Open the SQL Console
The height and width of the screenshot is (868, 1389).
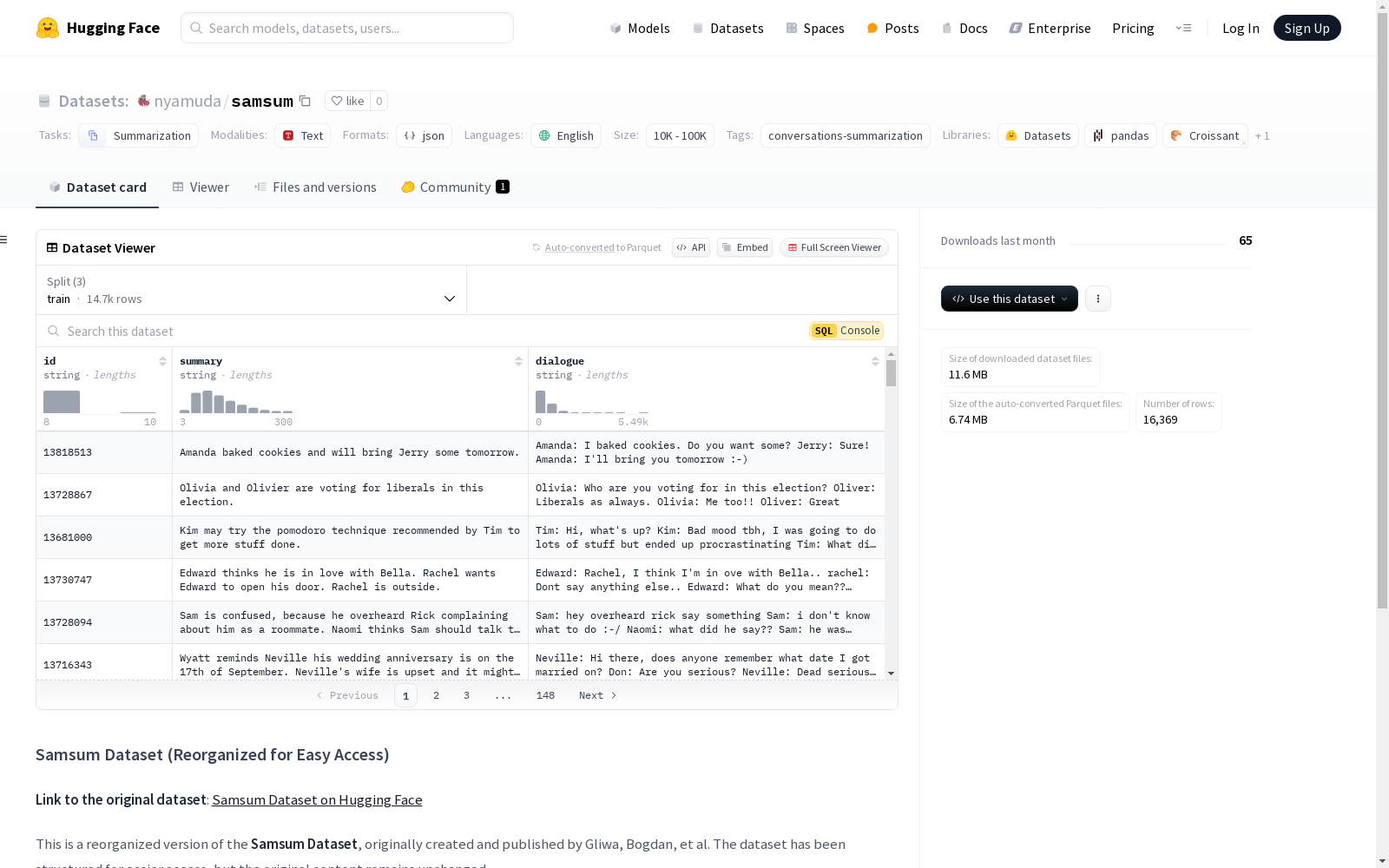(x=846, y=331)
